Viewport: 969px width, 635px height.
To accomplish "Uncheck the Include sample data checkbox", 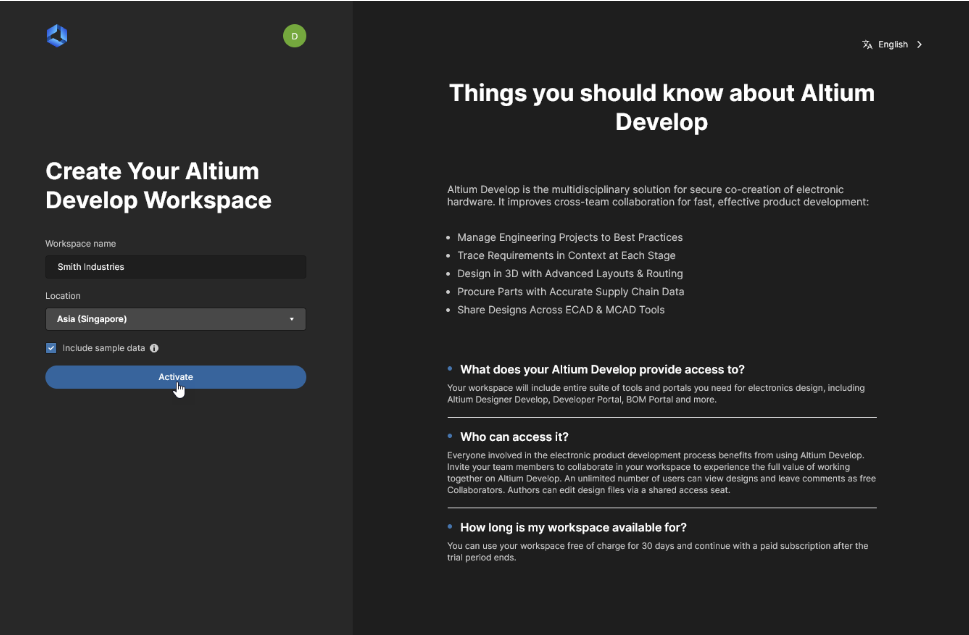I will pyautogui.click(x=51, y=348).
